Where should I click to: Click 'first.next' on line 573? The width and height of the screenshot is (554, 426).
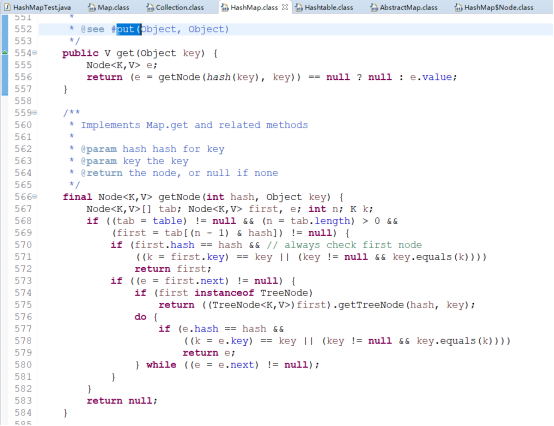(x=194, y=281)
